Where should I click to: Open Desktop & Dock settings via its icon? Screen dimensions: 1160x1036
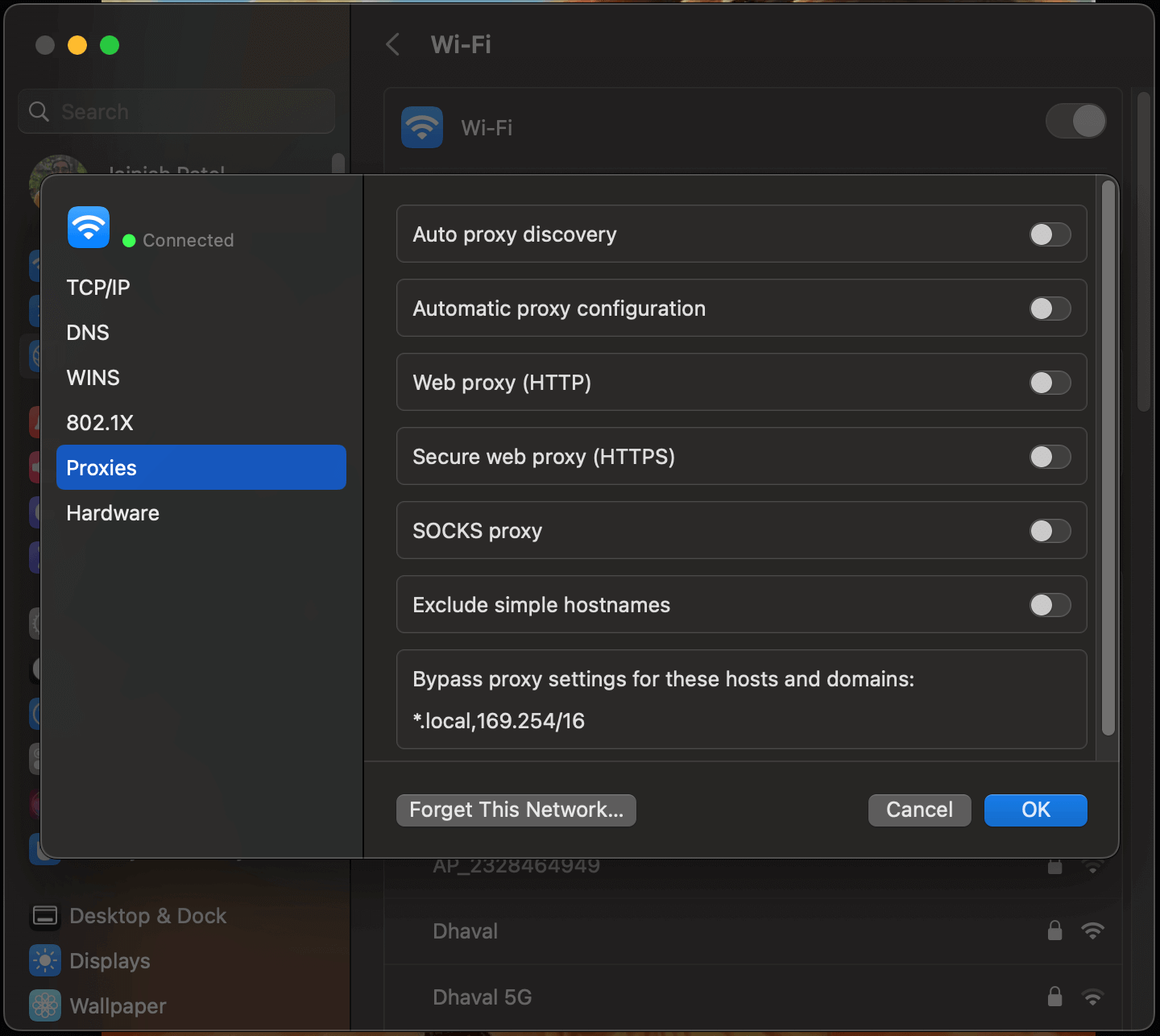[x=45, y=916]
